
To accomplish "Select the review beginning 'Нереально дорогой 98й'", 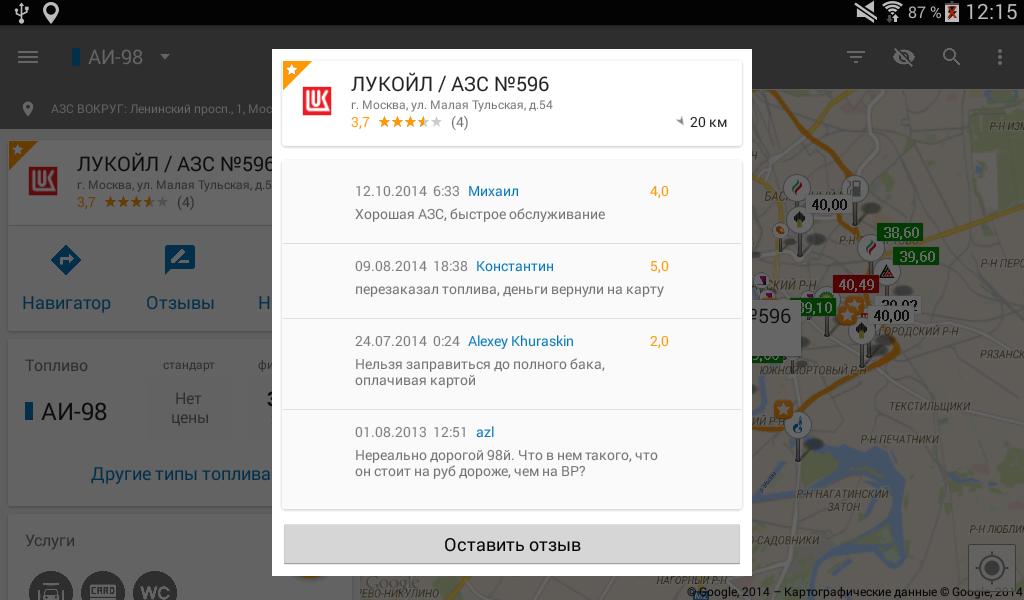I will click(x=506, y=463).
